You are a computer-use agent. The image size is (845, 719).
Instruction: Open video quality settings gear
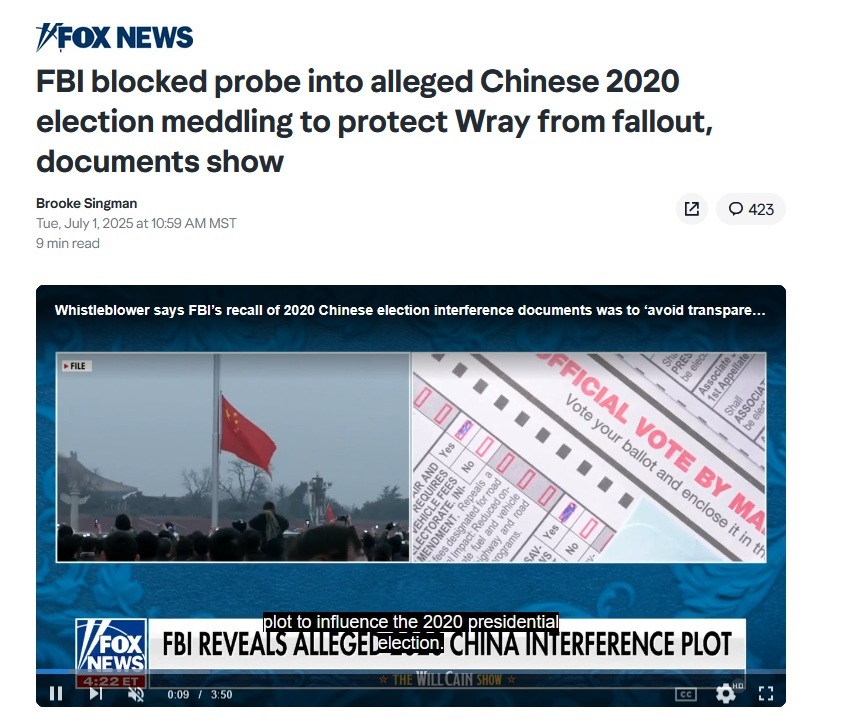(x=725, y=693)
